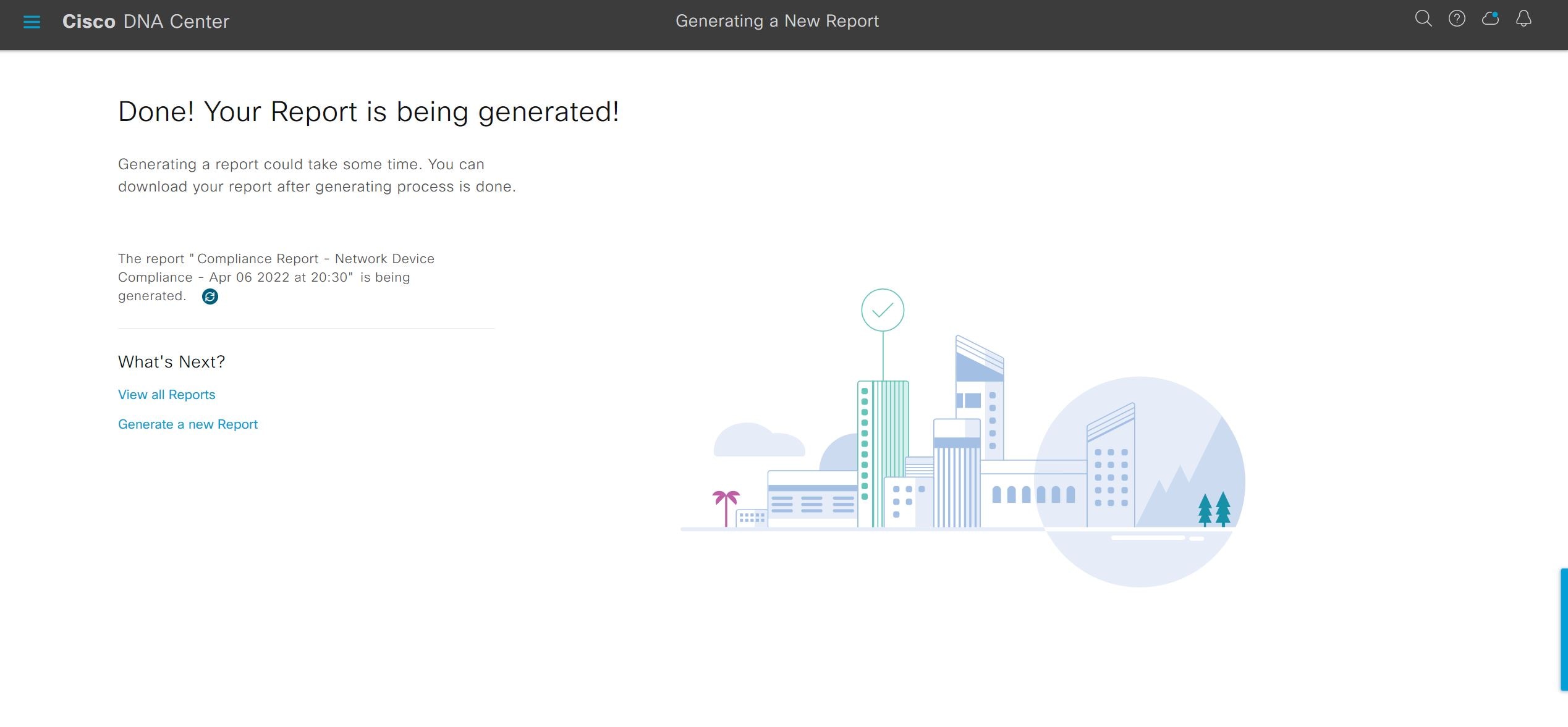
Task: Click the teal pine trees illustration
Action: (x=1214, y=510)
